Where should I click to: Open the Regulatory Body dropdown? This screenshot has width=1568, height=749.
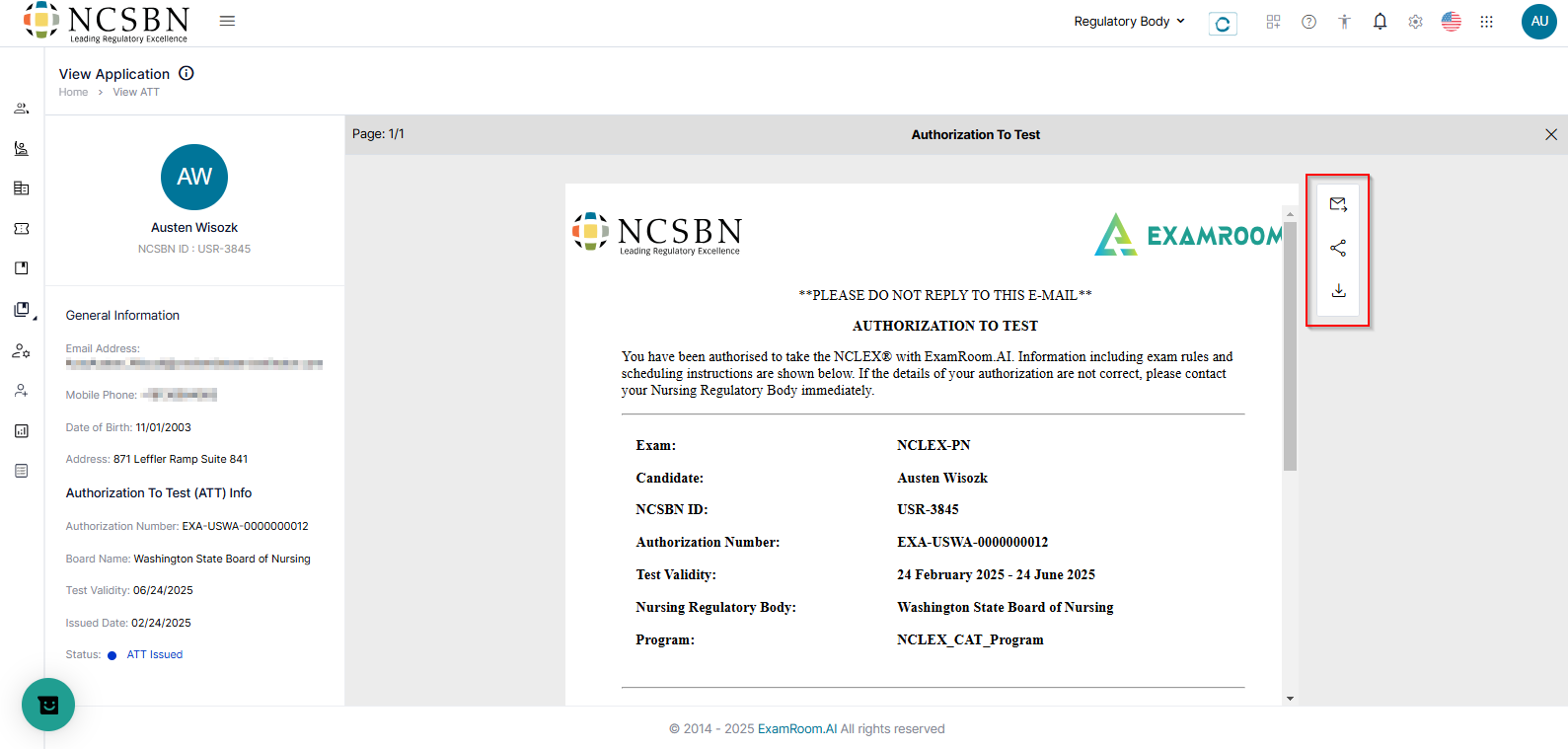point(1129,21)
